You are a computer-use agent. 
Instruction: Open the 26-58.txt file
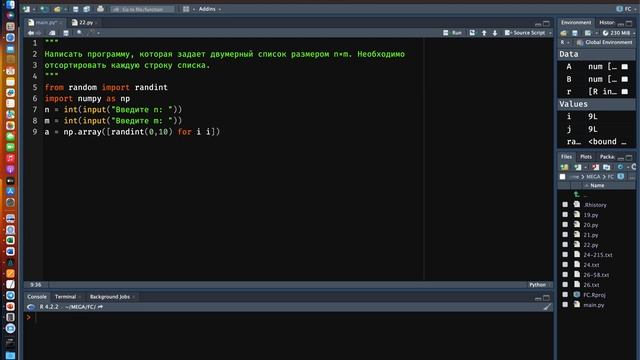[596, 275]
